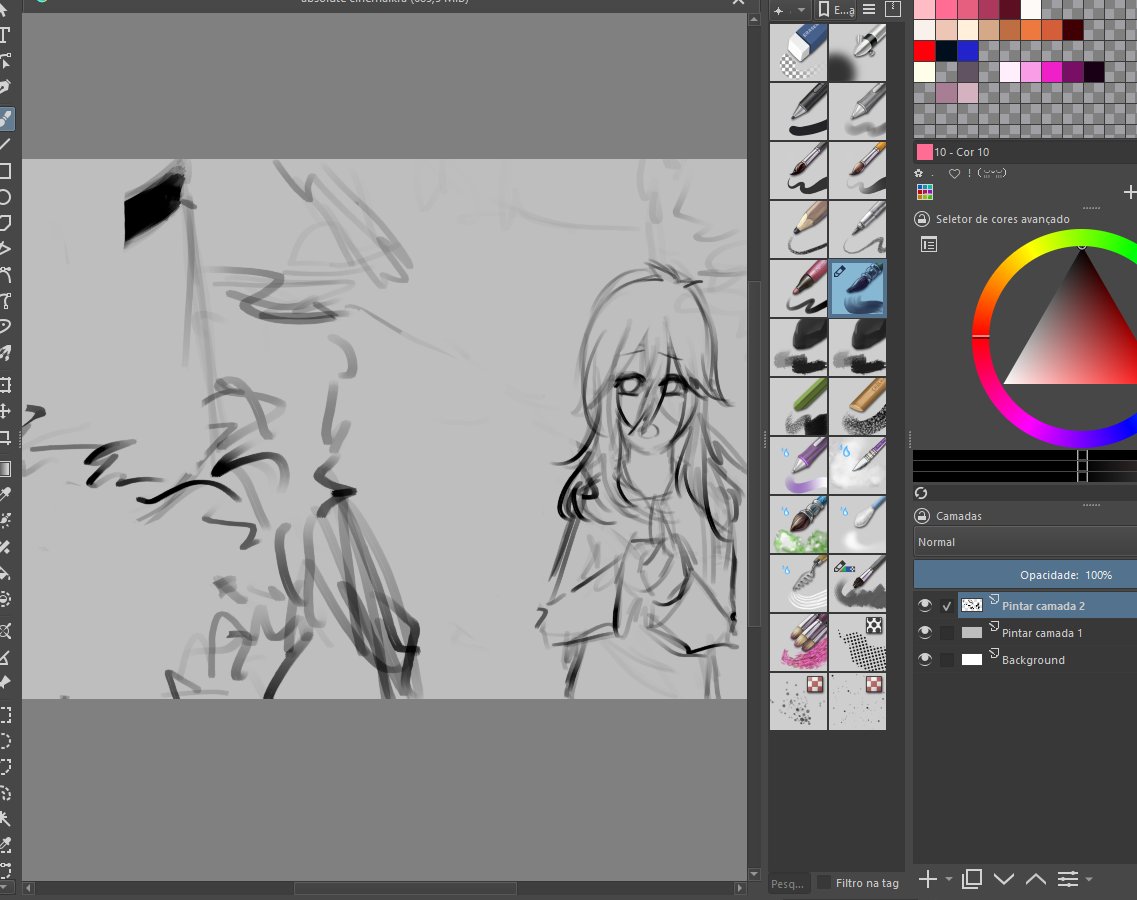Click the brush preset search field
Viewport: 1137px width, 900px height.
[787, 883]
